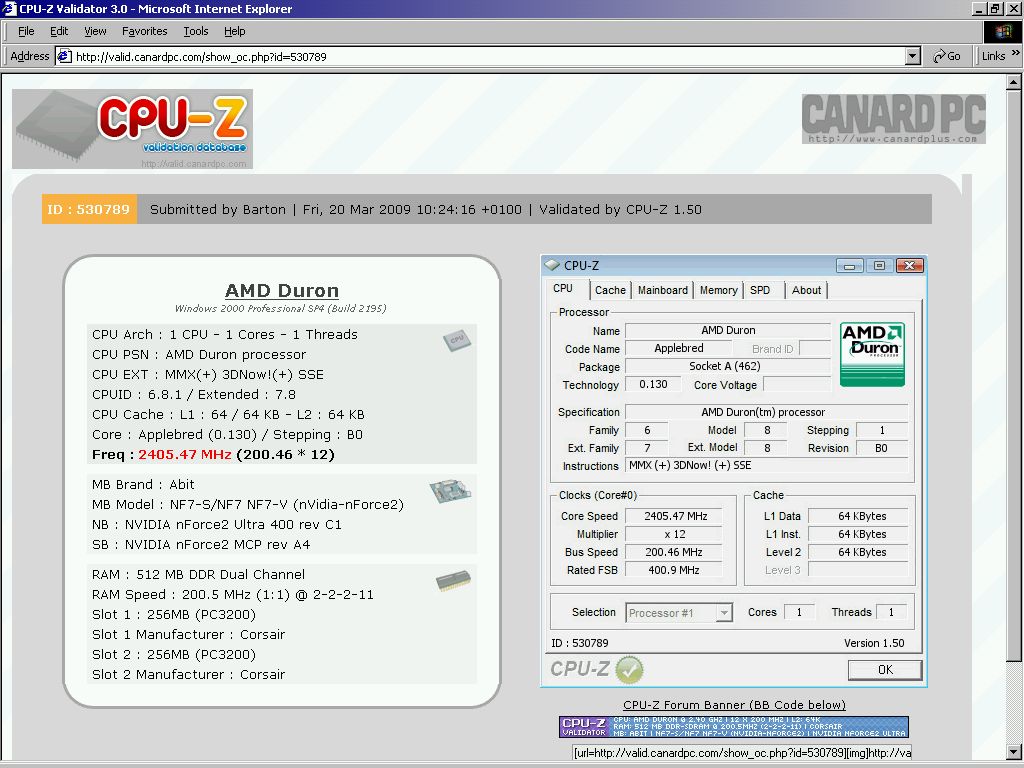This screenshot has height=768, width=1024.
Task: Click the CPU-Z Forum Banner link
Action: tap(734, 705)
